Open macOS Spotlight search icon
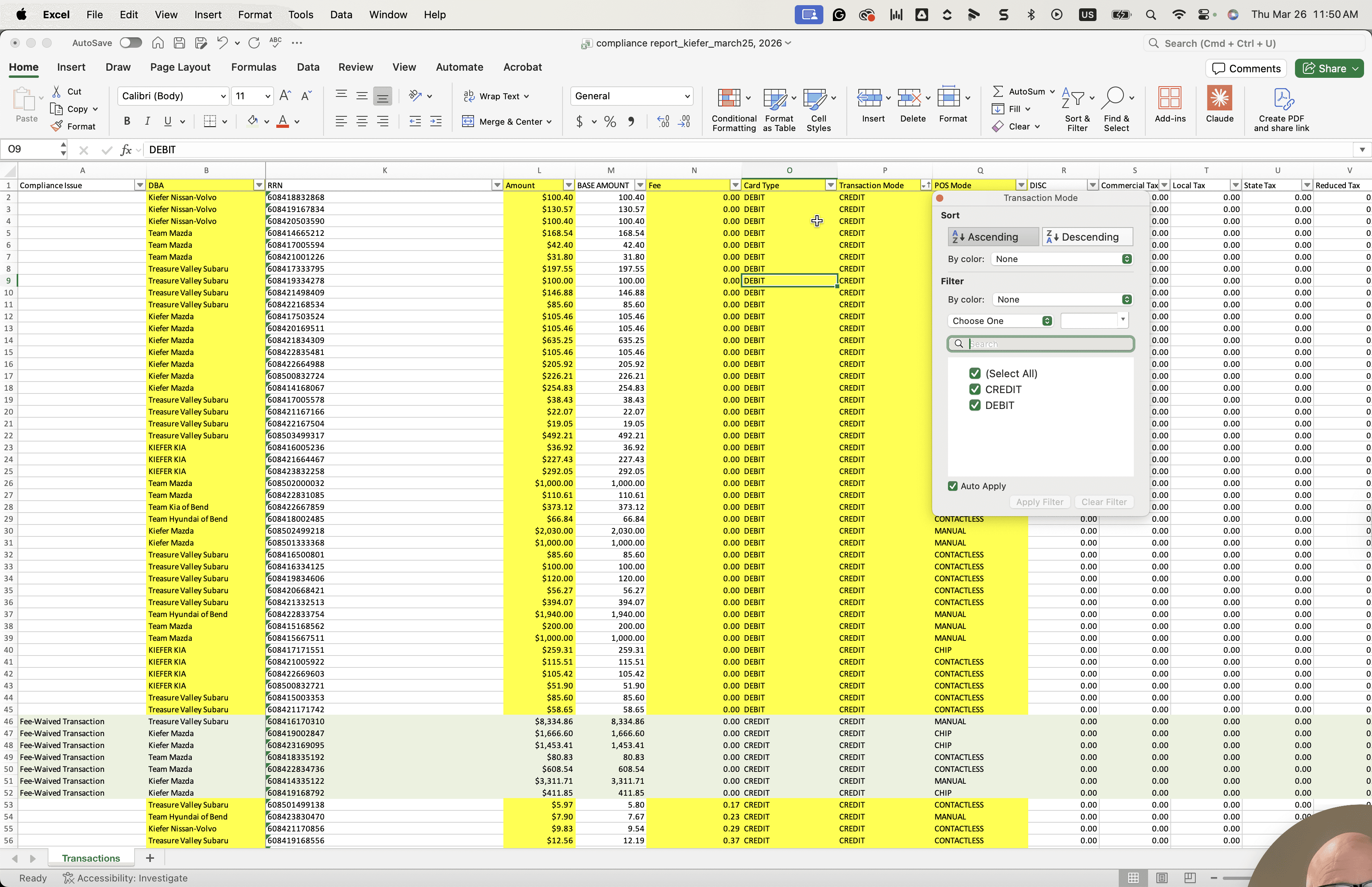 (x=1150, y=14)
